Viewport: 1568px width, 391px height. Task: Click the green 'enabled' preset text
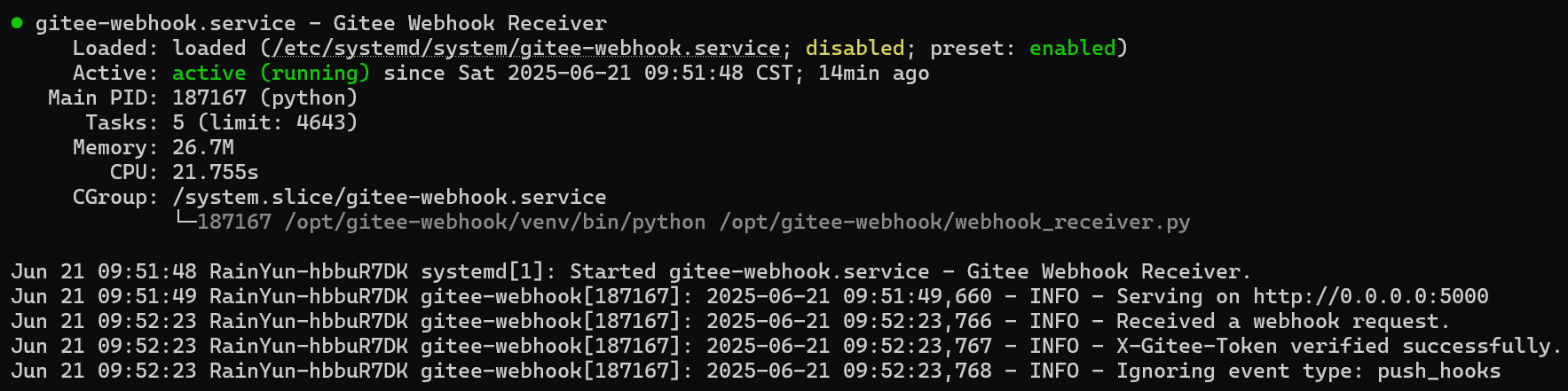(x=1072, y=48)
